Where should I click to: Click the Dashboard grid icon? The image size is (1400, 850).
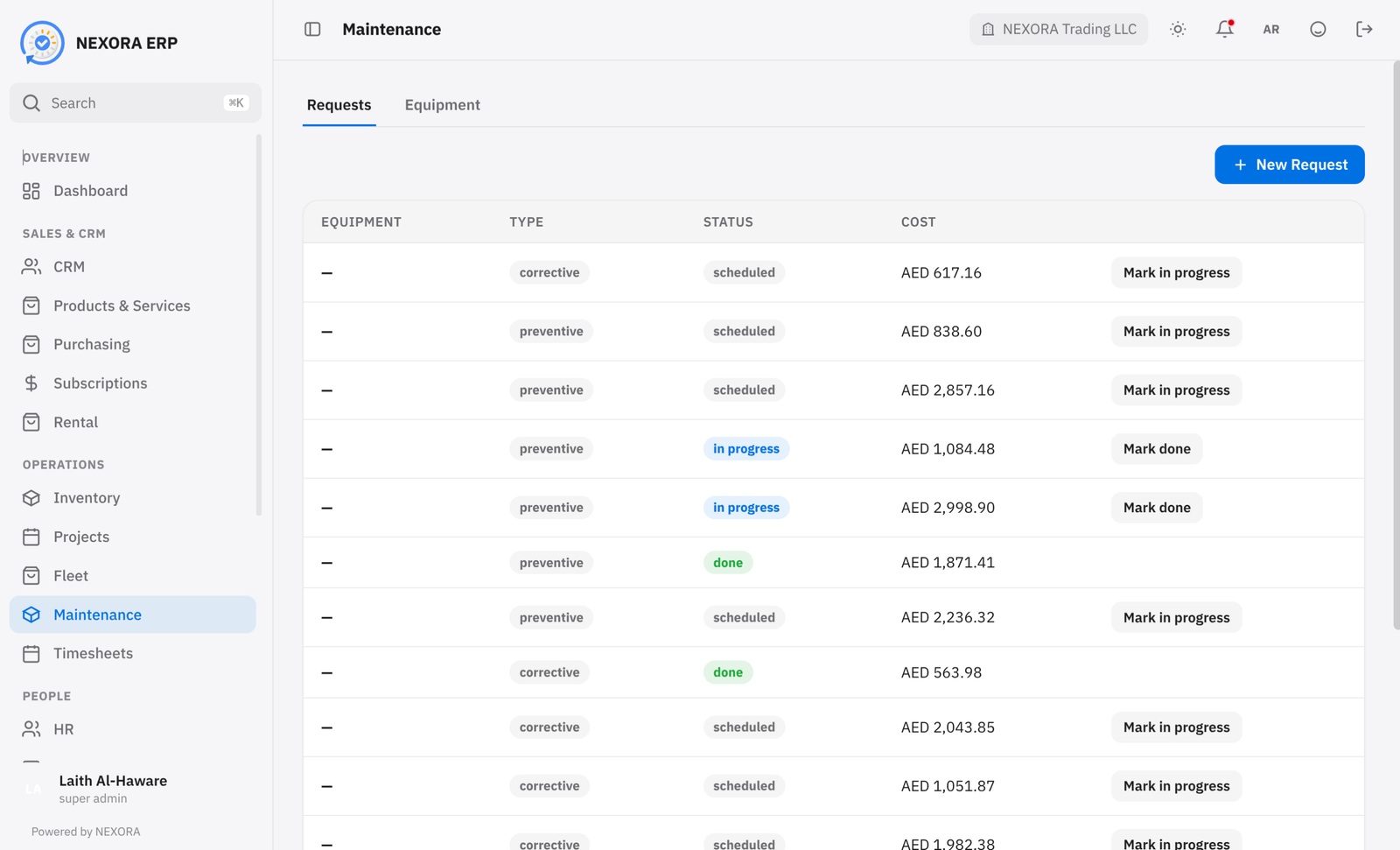[x=31, y=191]
